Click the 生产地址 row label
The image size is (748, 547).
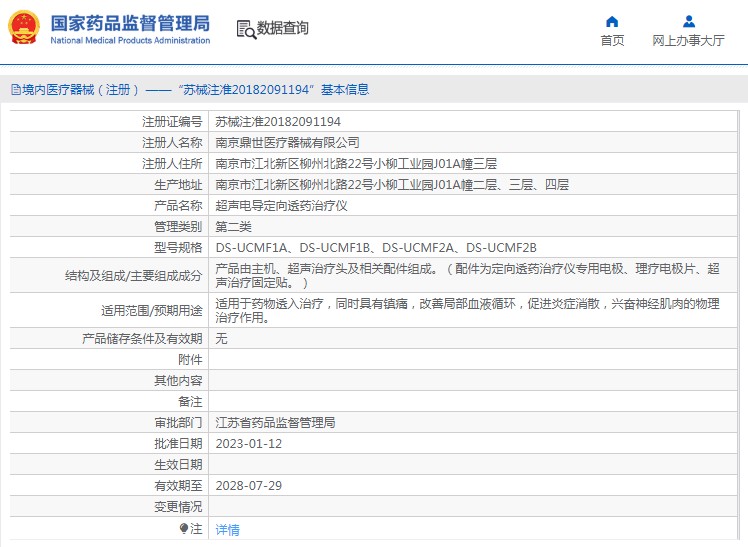178,185
